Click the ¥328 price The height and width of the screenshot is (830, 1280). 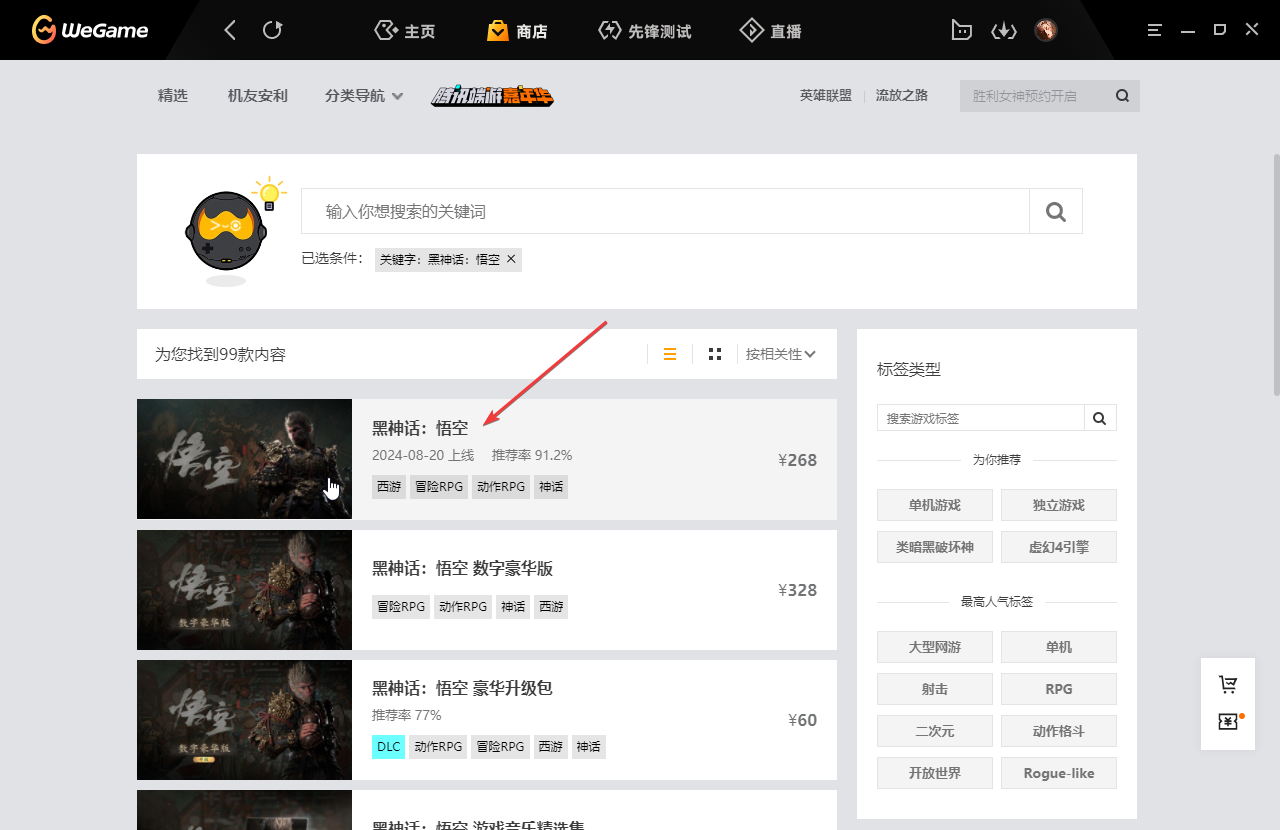click(x=798, y=590)
